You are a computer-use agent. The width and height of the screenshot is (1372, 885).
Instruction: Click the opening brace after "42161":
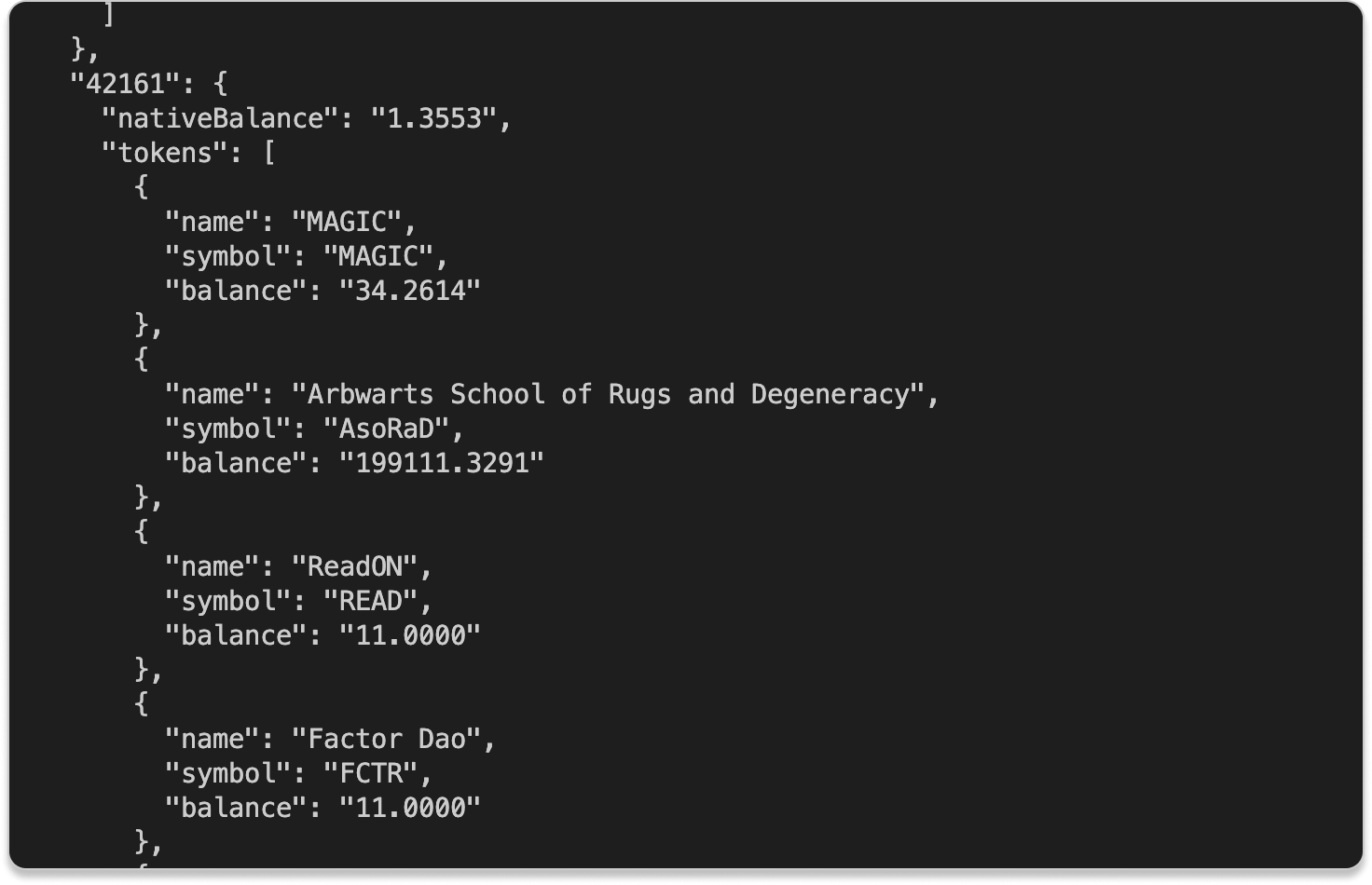click(x=220, y=84)
